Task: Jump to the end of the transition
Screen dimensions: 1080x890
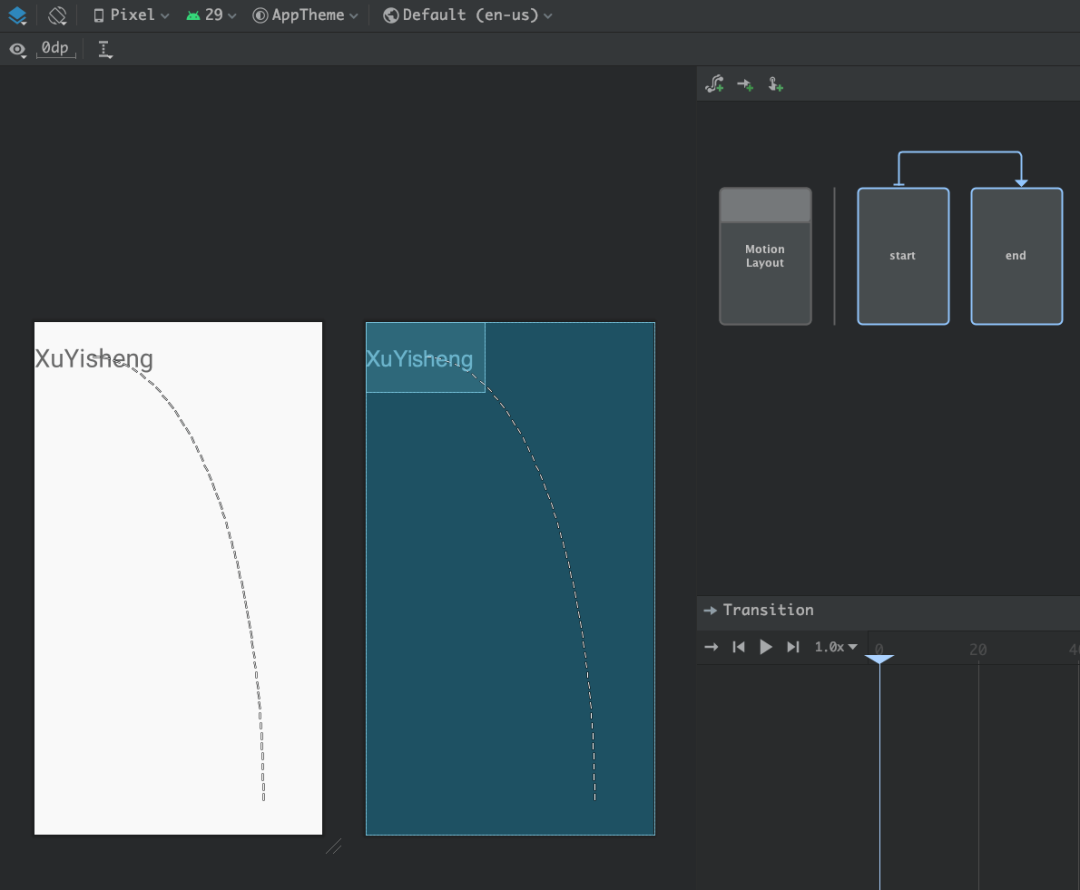Action: pyautogui.click(x=793, y=647)
